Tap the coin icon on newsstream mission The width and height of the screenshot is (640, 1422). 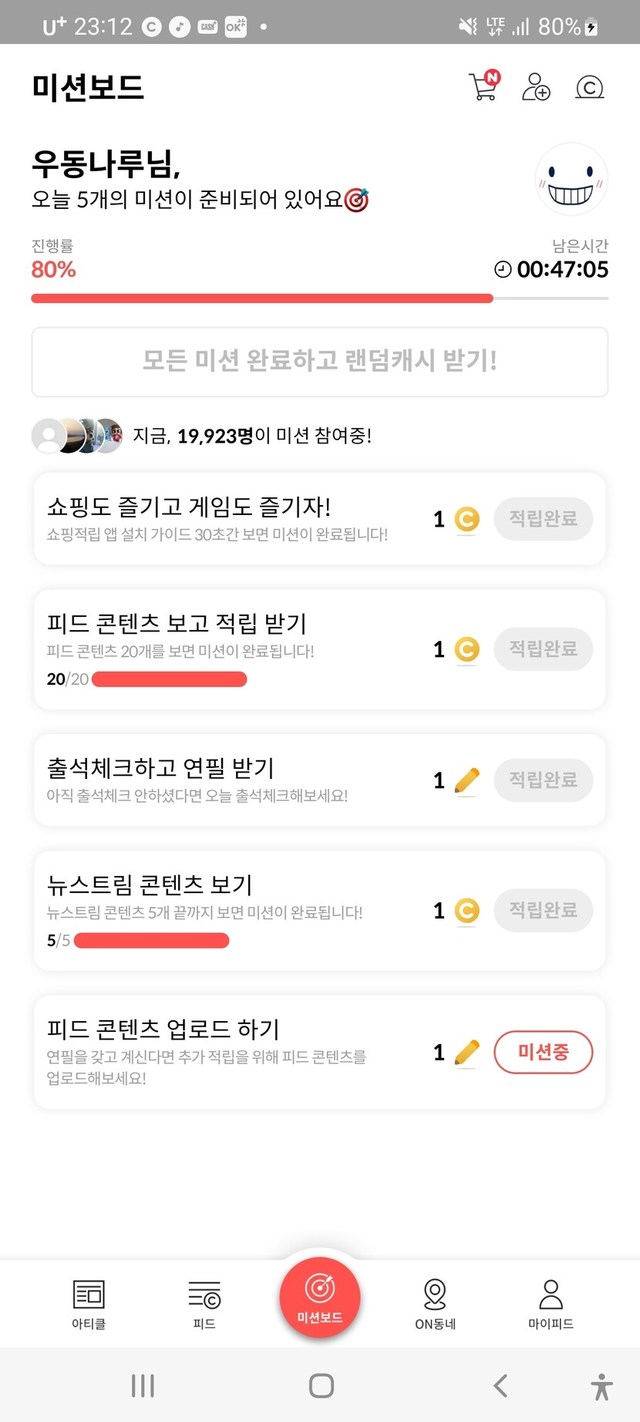coord(466,911)
